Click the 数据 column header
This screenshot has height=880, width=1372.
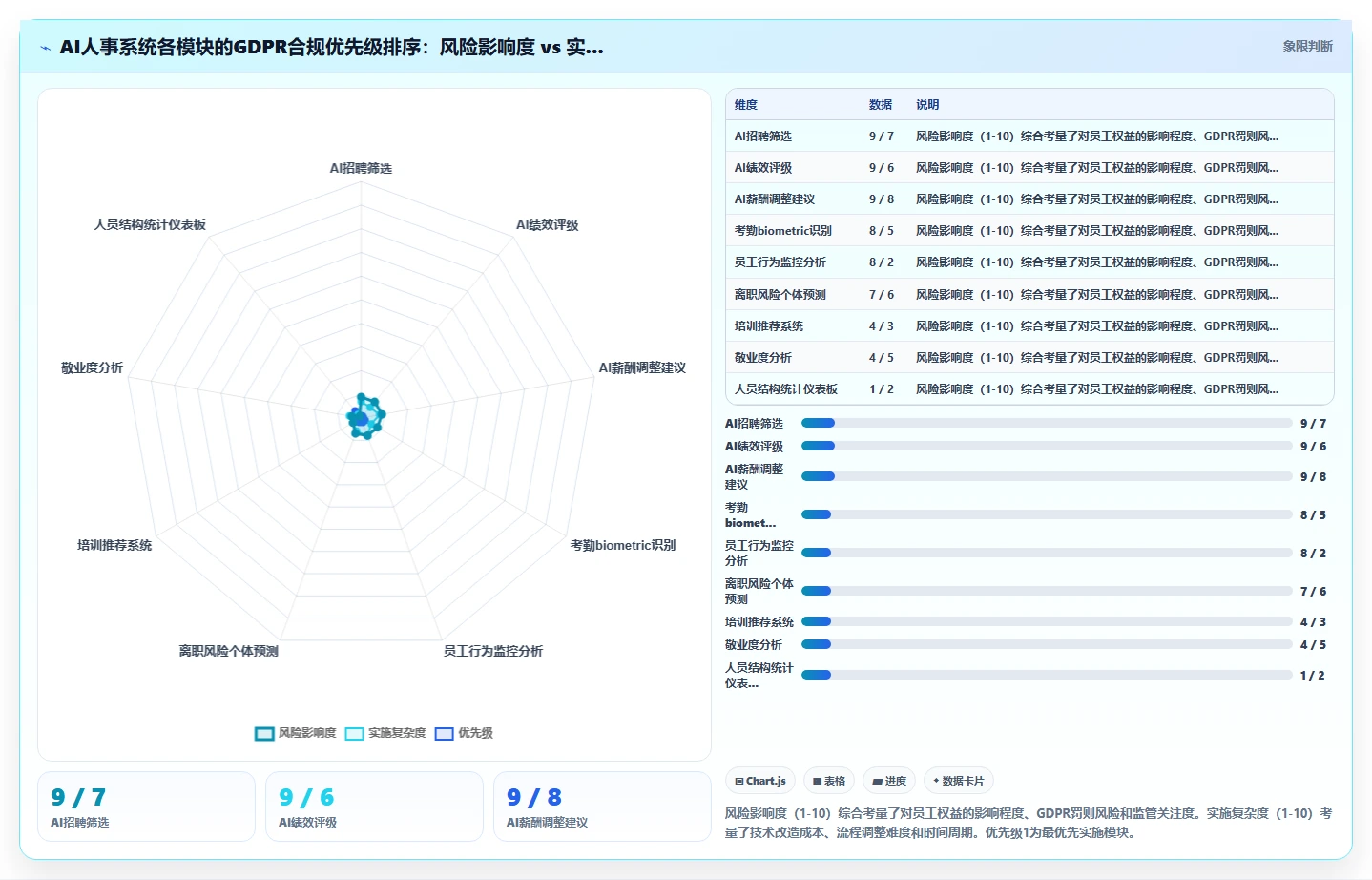[x=881, y=105]
